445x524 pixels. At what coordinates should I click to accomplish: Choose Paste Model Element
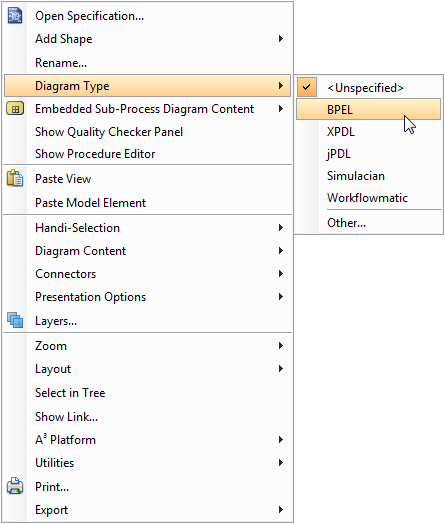pyautogui.click(x=148, y=203)
